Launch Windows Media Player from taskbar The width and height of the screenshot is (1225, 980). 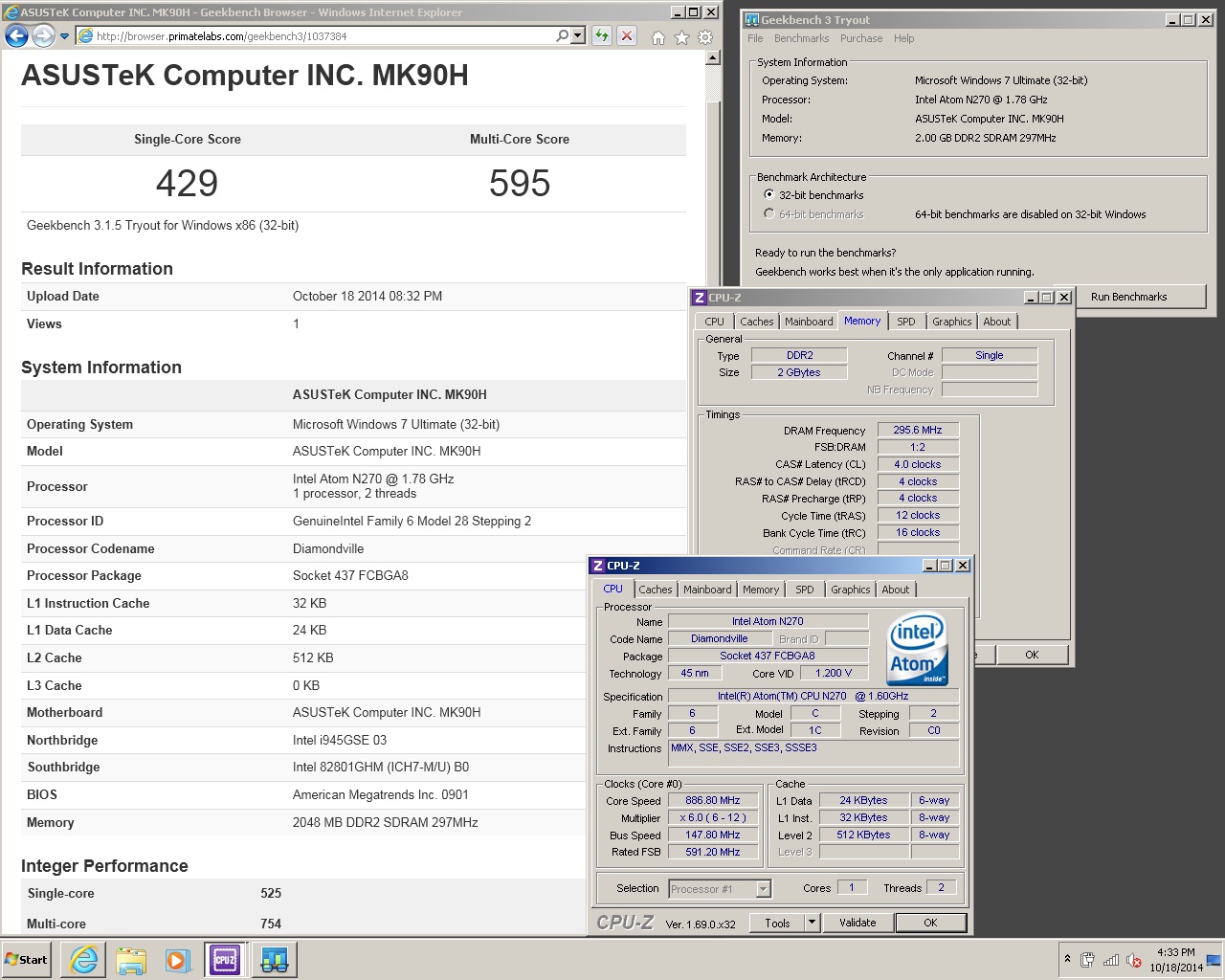click(x=178, y=960)
